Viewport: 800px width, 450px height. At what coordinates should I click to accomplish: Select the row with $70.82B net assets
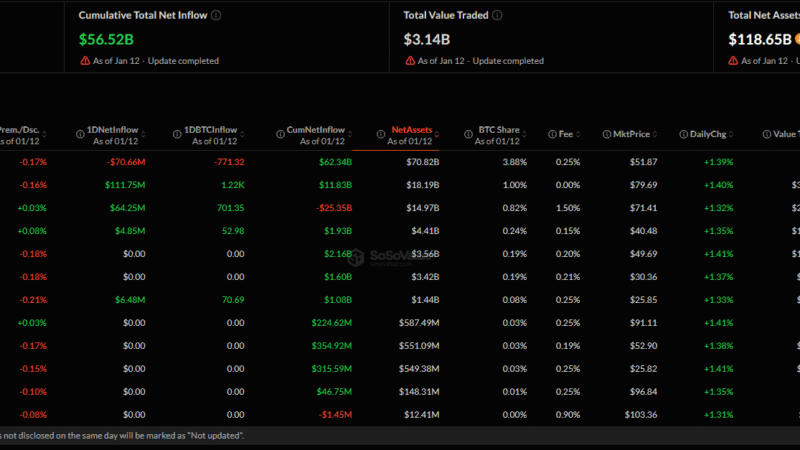(x=419, y=162)
